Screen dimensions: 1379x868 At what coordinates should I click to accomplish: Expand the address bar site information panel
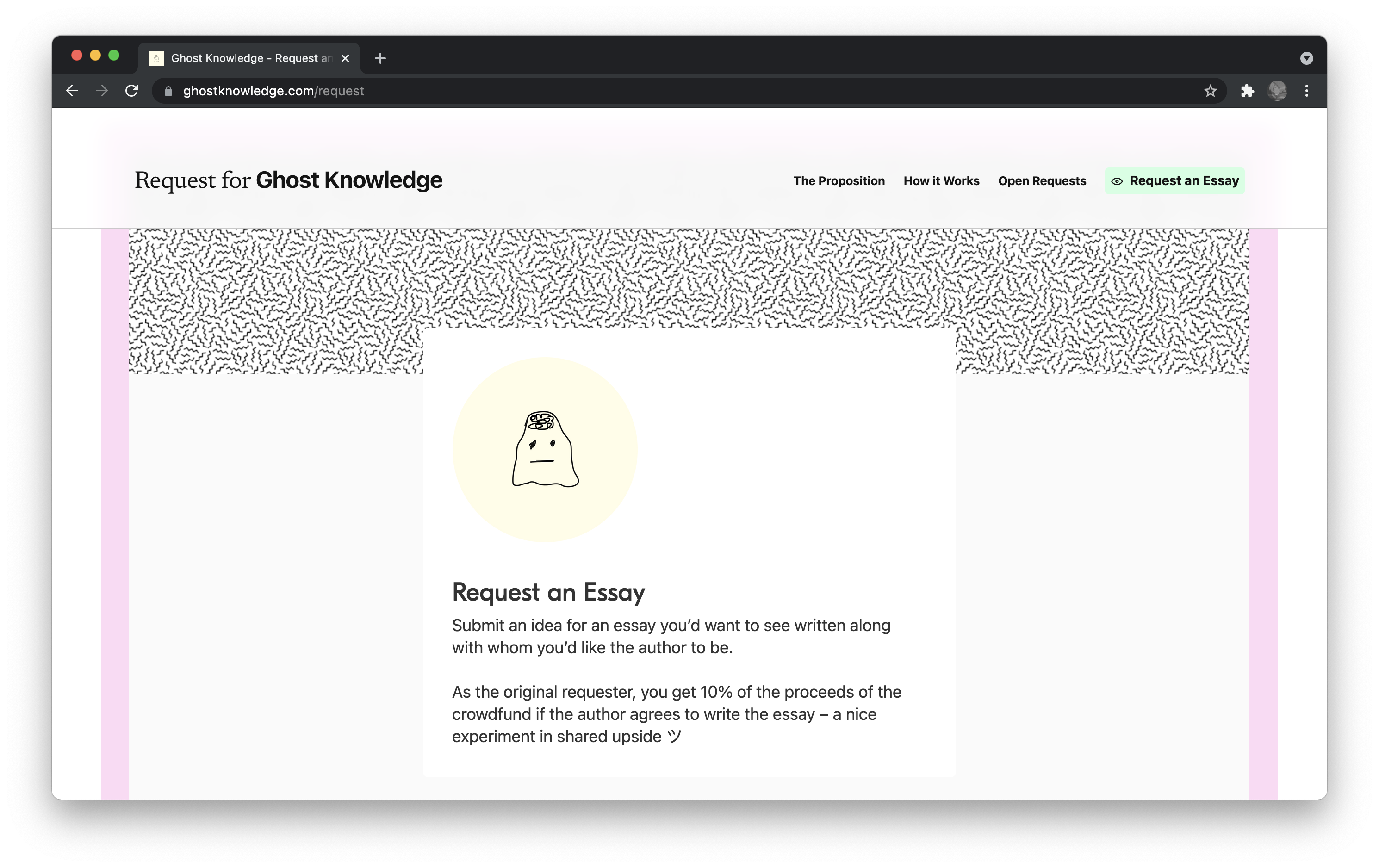(168, 91)
